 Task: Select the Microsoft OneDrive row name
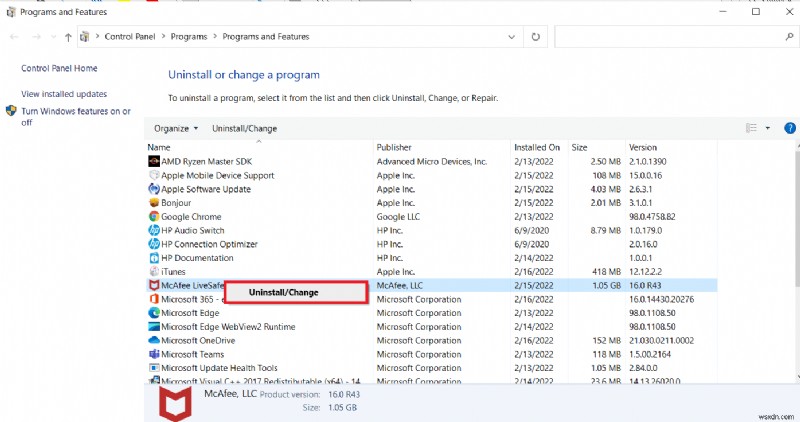(x=198, y=341)
